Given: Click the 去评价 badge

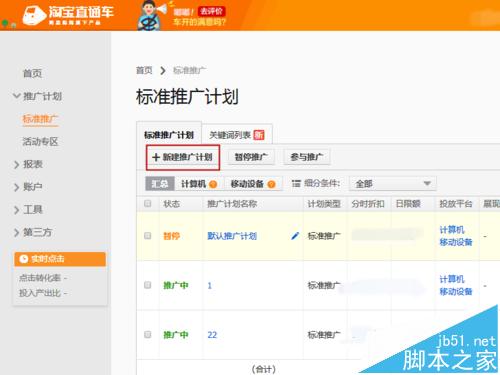Looking at the screenshot, I should tap(212, 11).
